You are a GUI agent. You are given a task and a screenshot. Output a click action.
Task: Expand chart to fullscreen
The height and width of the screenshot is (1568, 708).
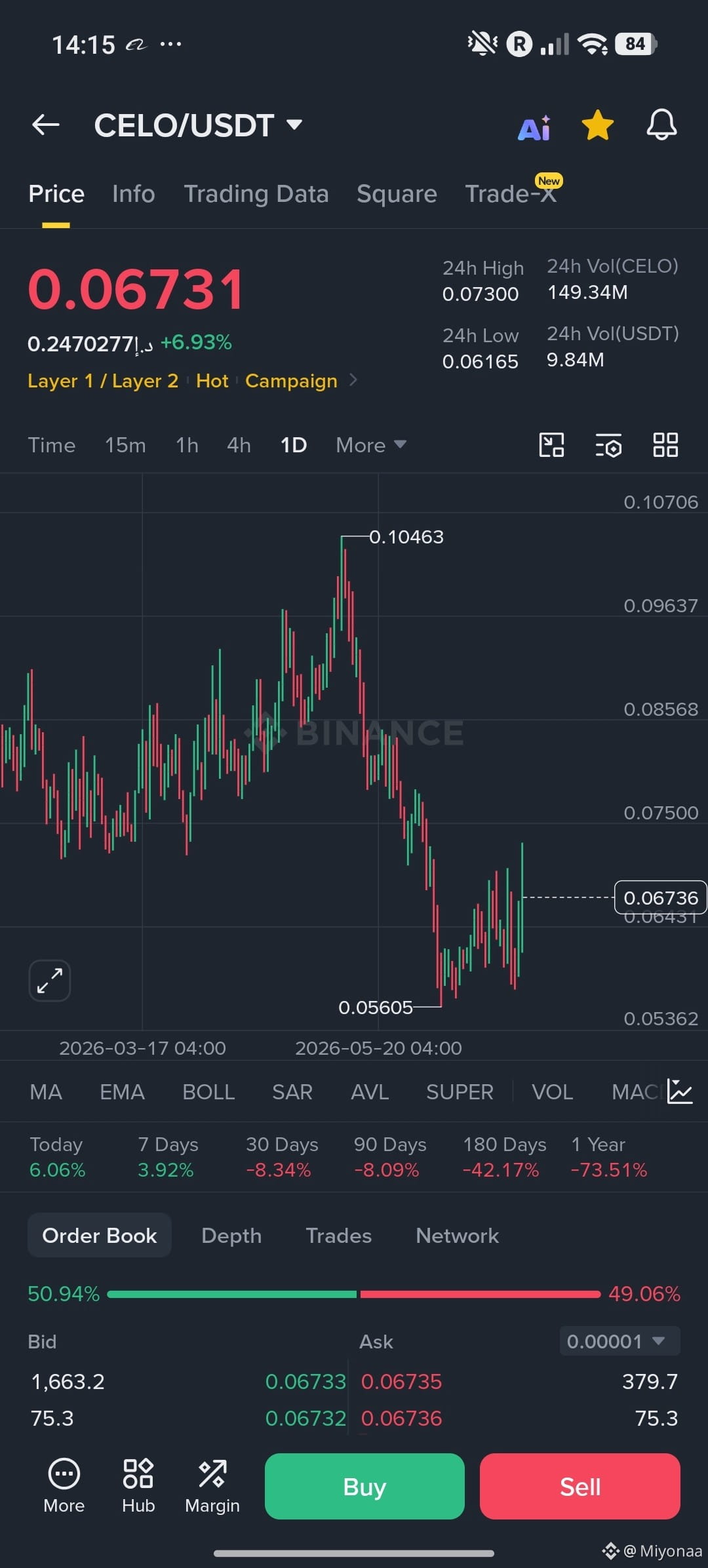click(x=50, y=981)
